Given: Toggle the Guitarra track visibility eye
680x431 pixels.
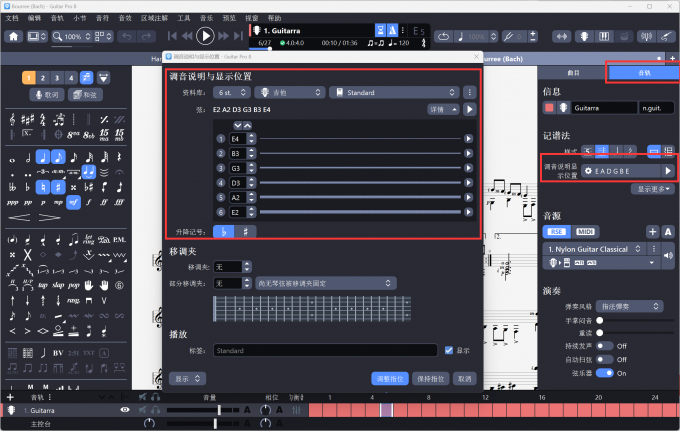Looking at the screenshot, I should click(x=125, y=410).
